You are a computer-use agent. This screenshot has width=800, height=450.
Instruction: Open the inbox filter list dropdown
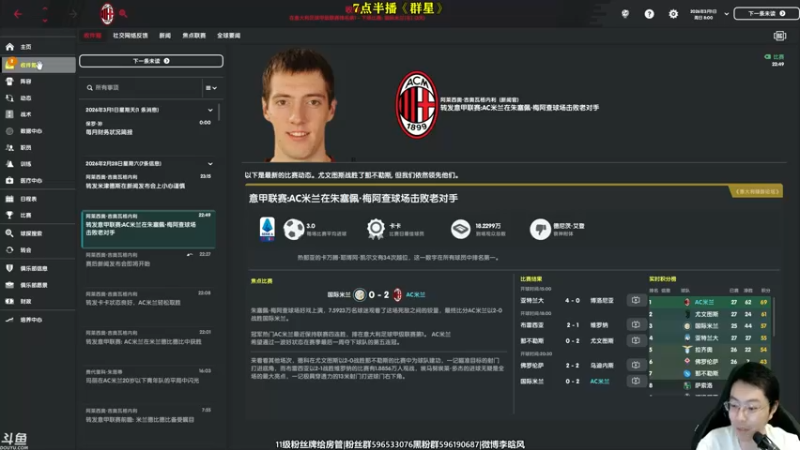pos(211,88)
